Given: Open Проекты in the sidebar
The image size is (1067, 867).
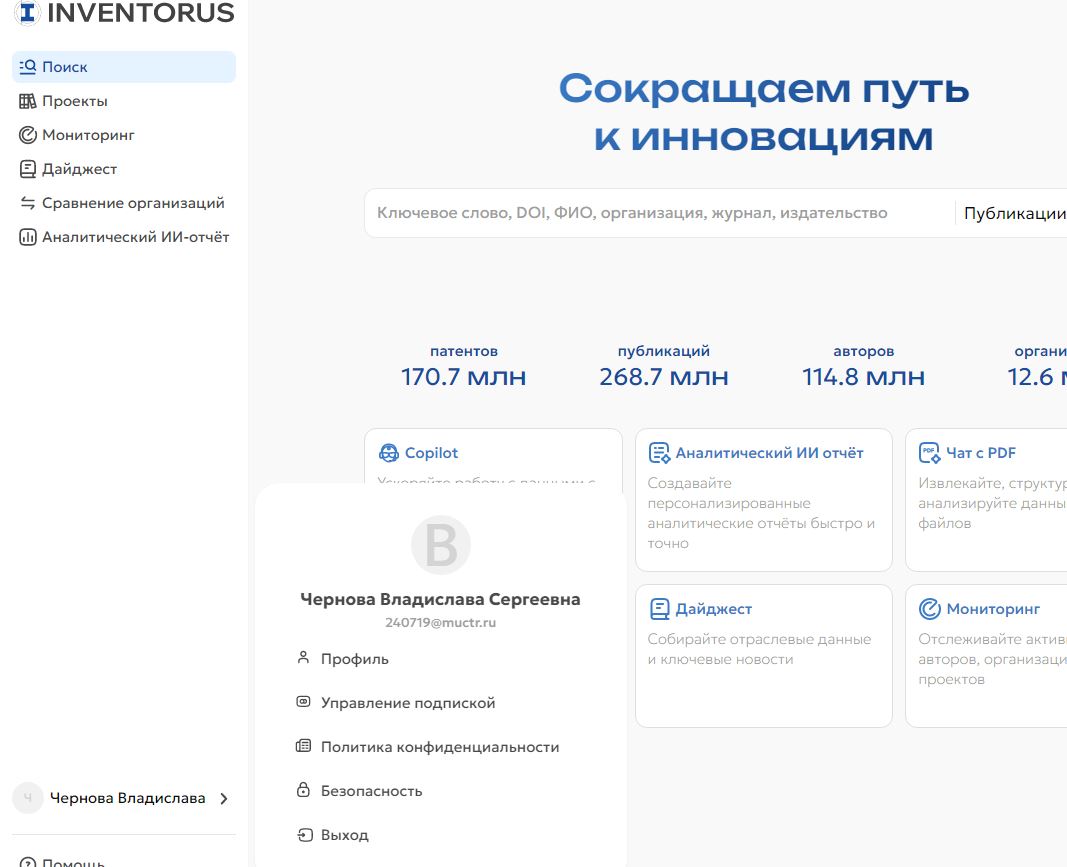Looking at the screenshot, I should (x=74, y=101).
